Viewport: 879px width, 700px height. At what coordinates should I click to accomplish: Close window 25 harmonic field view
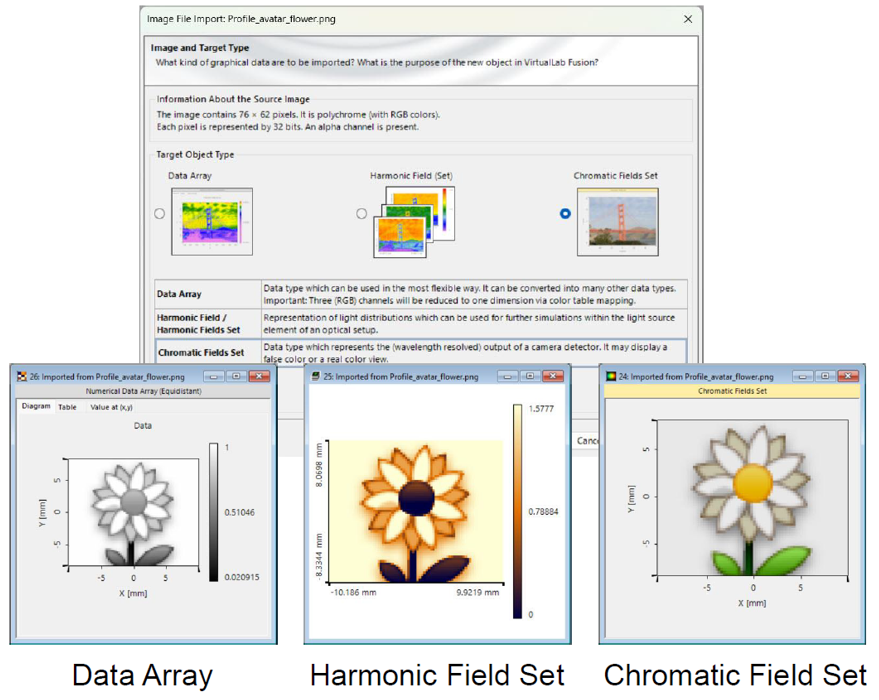[553, 376]
